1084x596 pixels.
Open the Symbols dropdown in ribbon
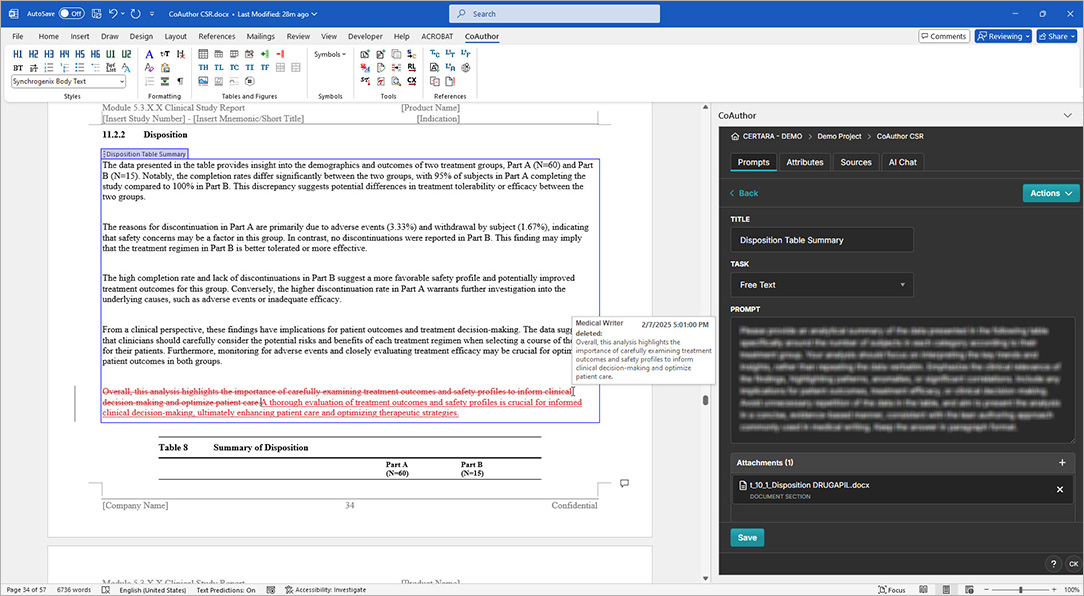(330, 54)
